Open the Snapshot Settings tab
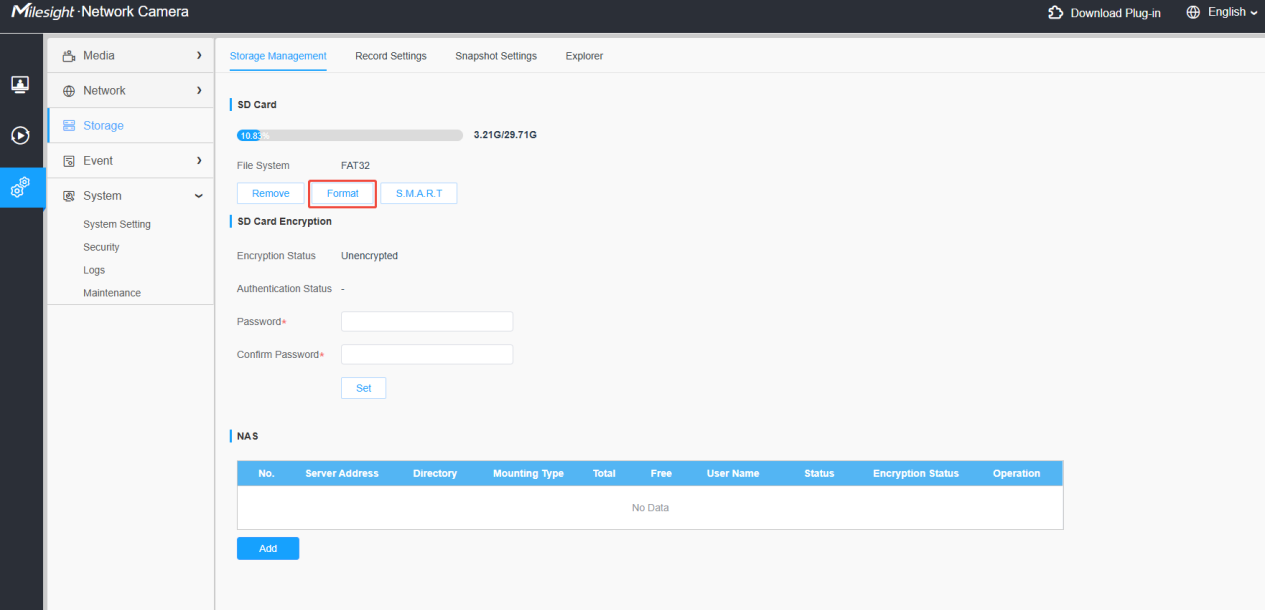This screenshot has width=1265, height=610. point(496,56)
